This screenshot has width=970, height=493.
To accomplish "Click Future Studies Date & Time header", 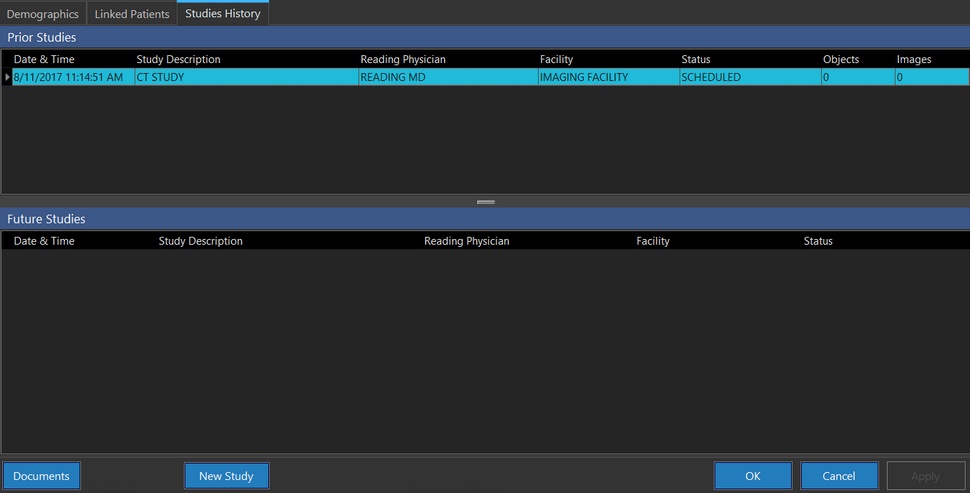I will (44, 241).
